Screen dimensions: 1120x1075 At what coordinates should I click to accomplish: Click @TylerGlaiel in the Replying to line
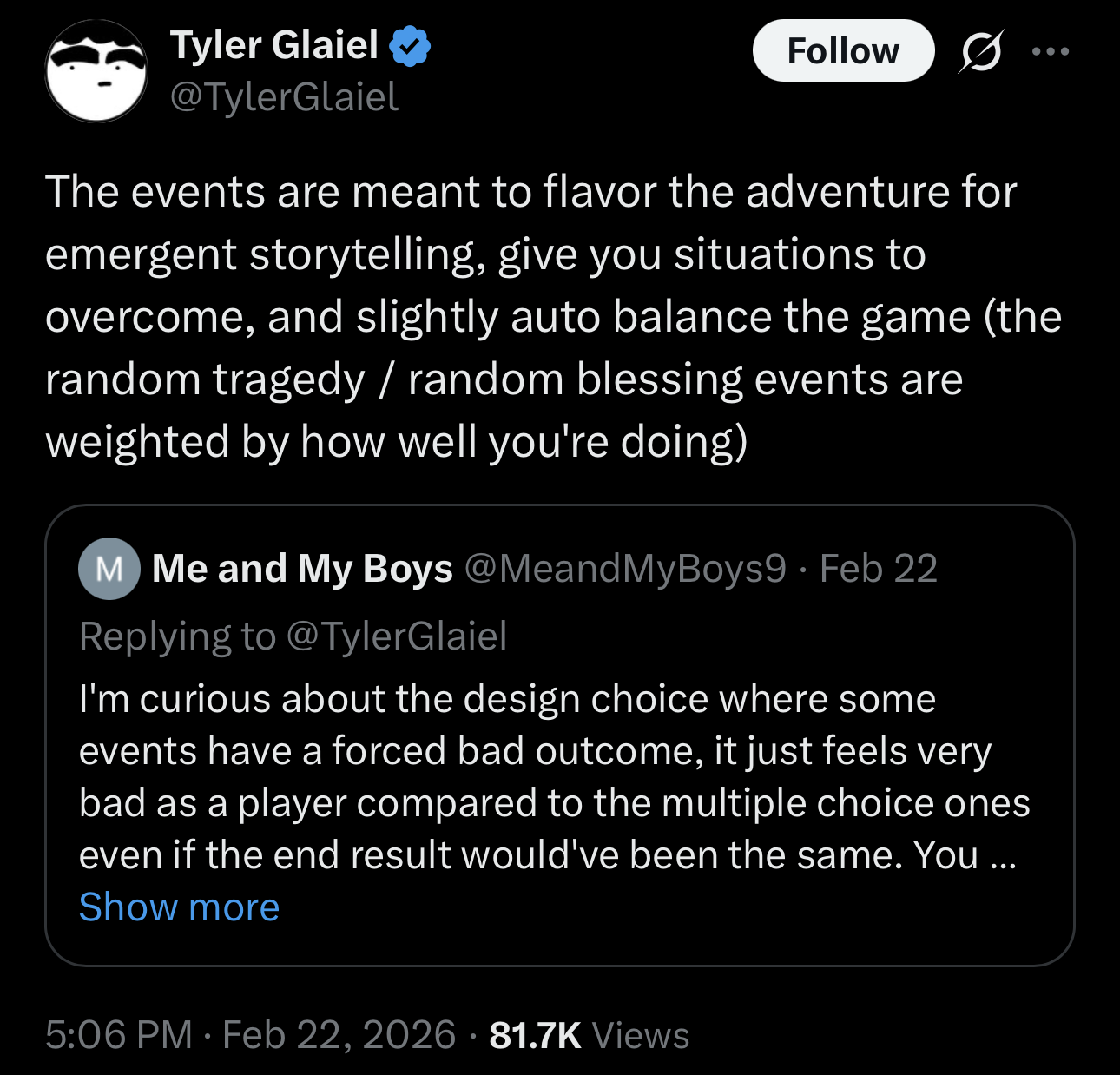[396, 636]
